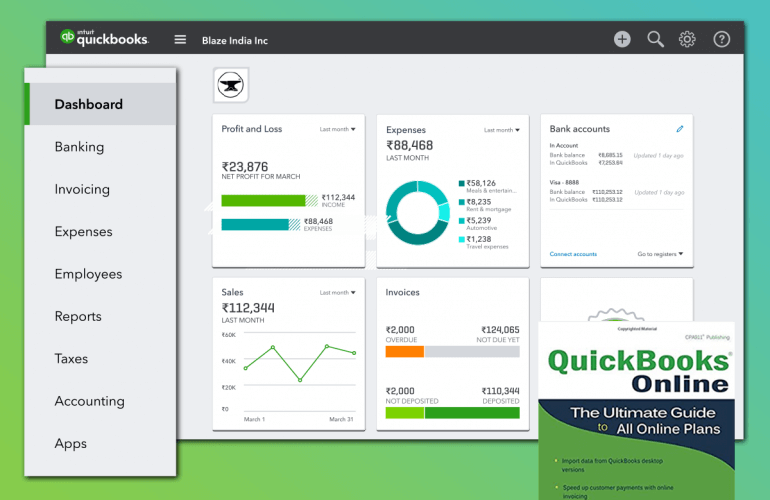Viewport: 770px width, 500px height.
Task: Click ₹2,000 overdue amount
Action: pos(400,330)
